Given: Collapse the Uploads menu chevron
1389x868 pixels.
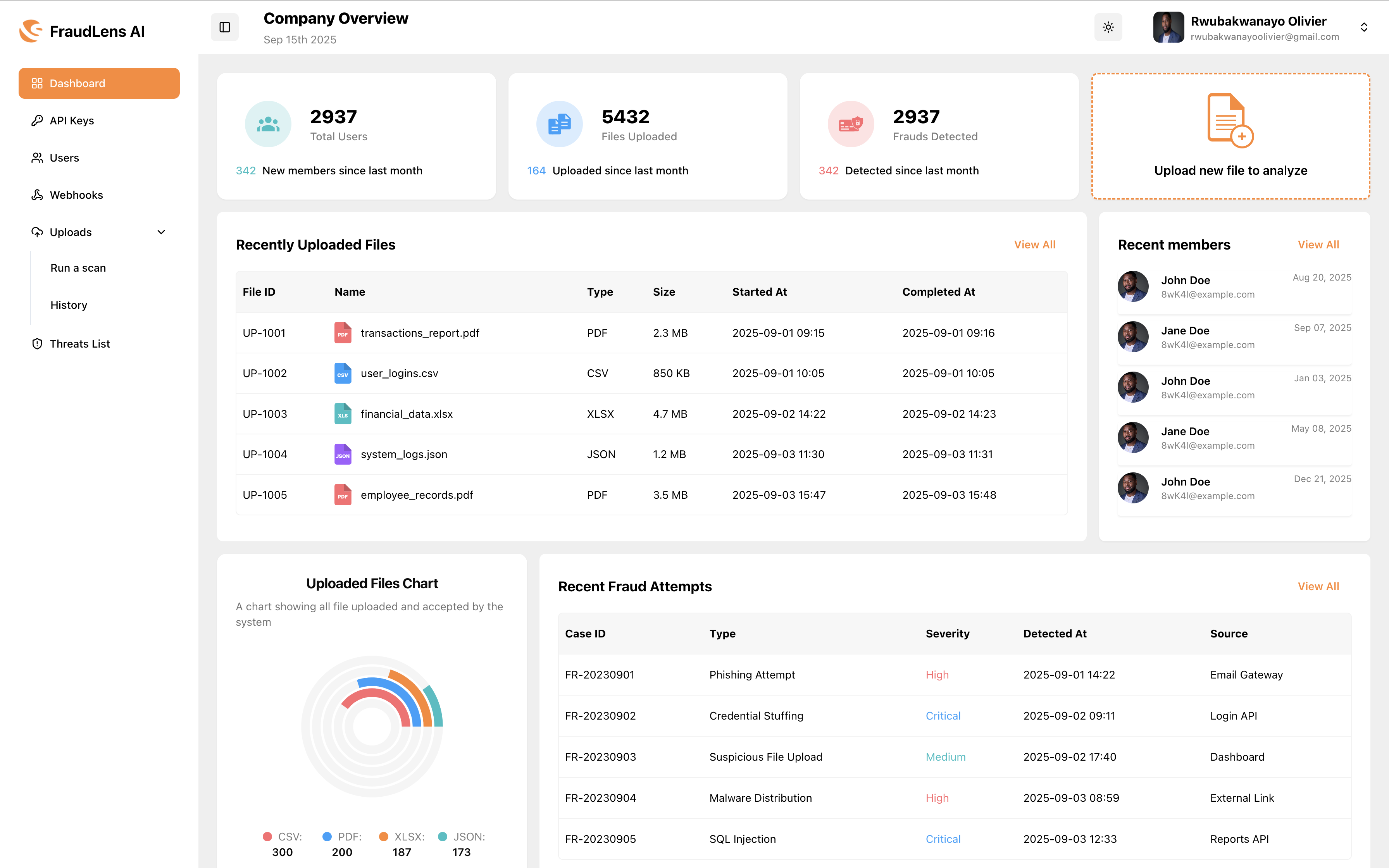Looking at the screenshot, I should coord(161,232).
